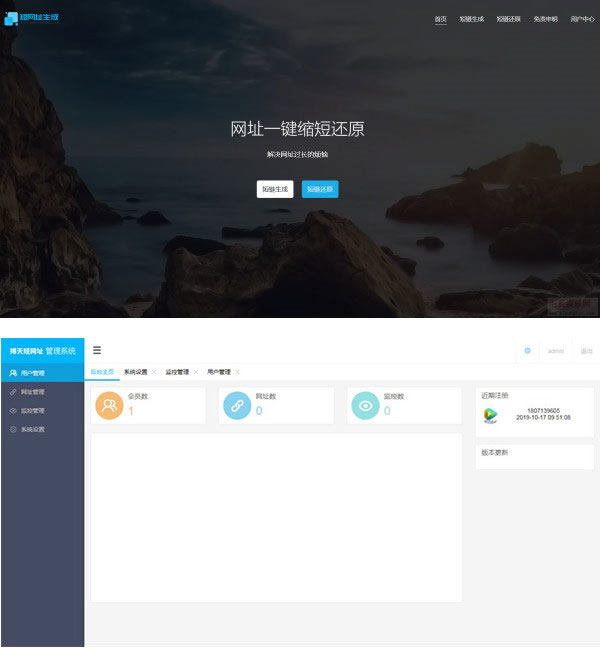
Task: Switch to the 后台主页 tab
Action: [x=102, y=372]
